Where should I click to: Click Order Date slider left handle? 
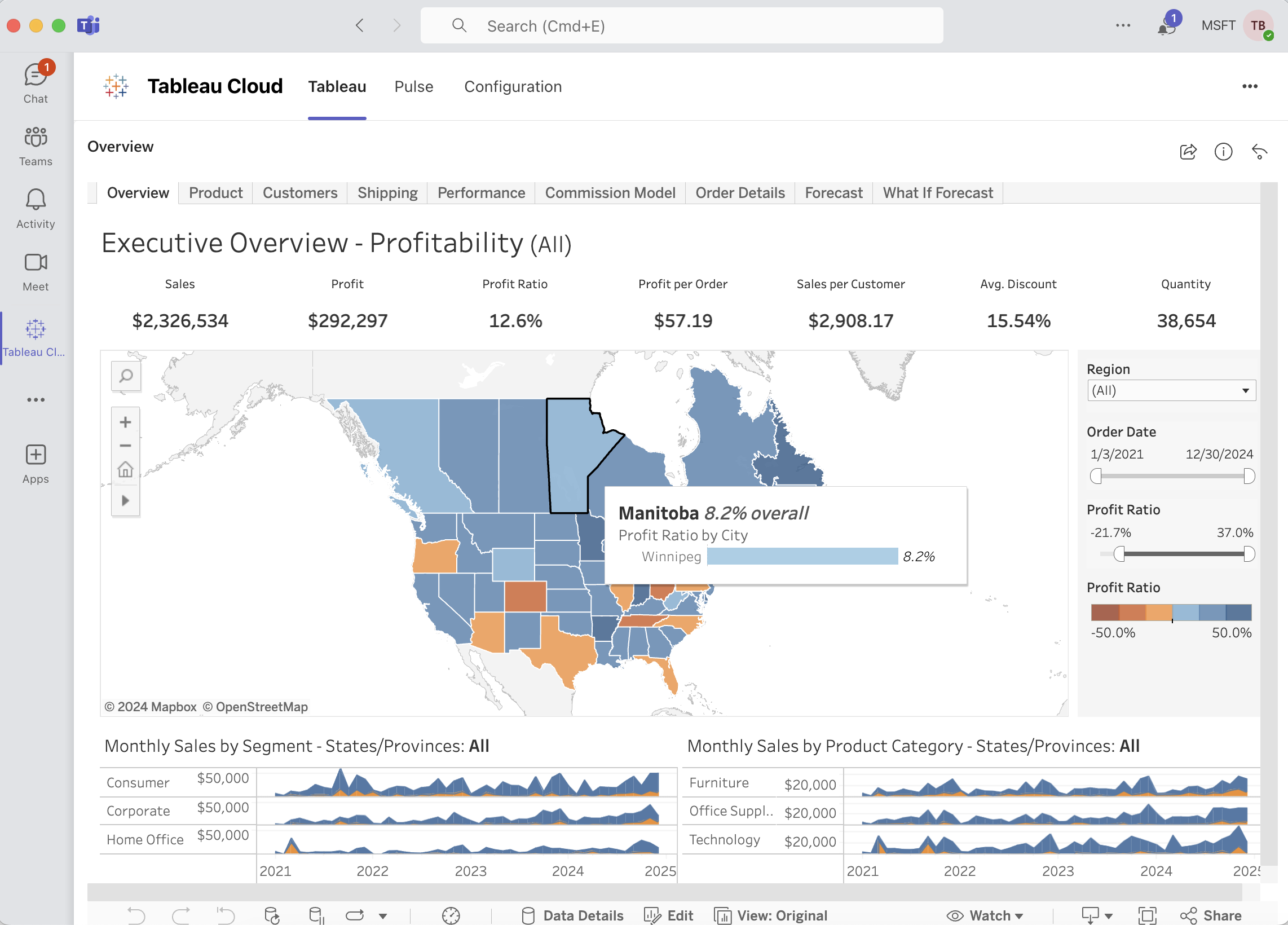click(1096, 476)
